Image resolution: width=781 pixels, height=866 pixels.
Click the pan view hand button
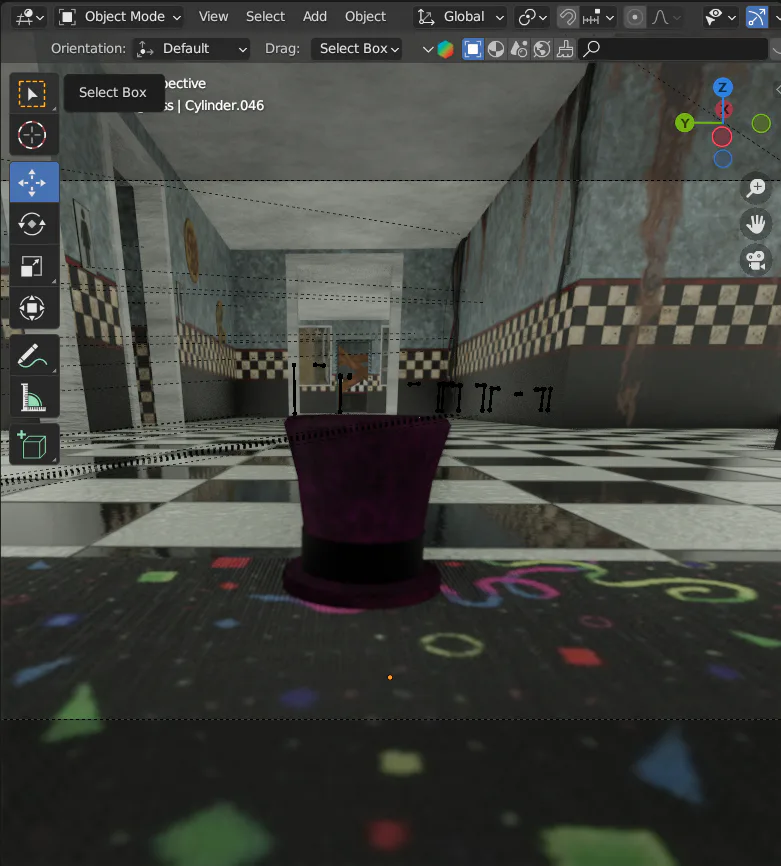tap(756, 224)
